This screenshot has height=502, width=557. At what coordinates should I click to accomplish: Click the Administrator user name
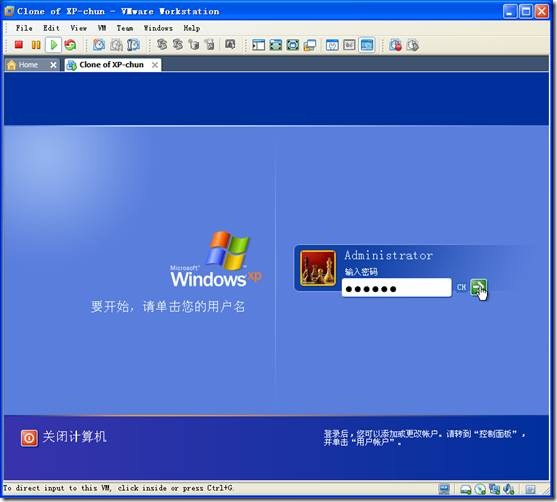(x=389, y=255)
